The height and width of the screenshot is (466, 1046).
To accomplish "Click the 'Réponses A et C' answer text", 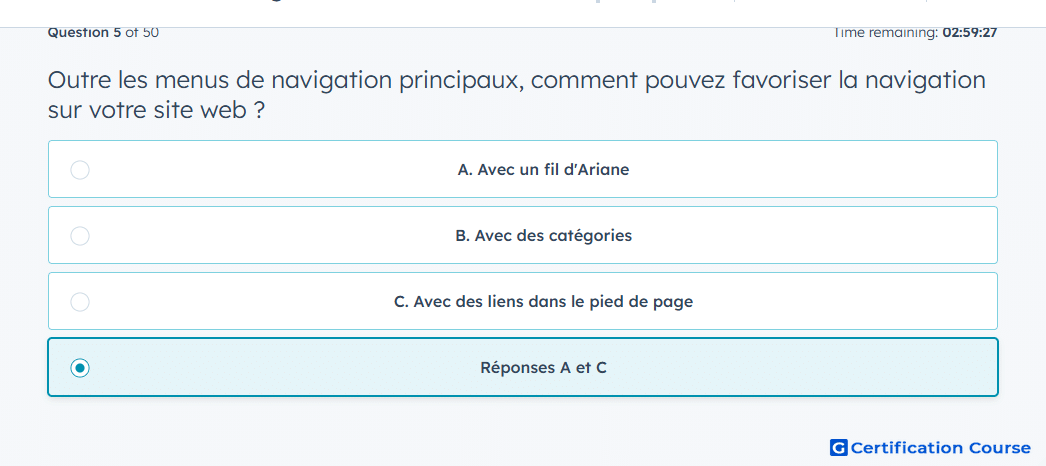I will 543,368.
